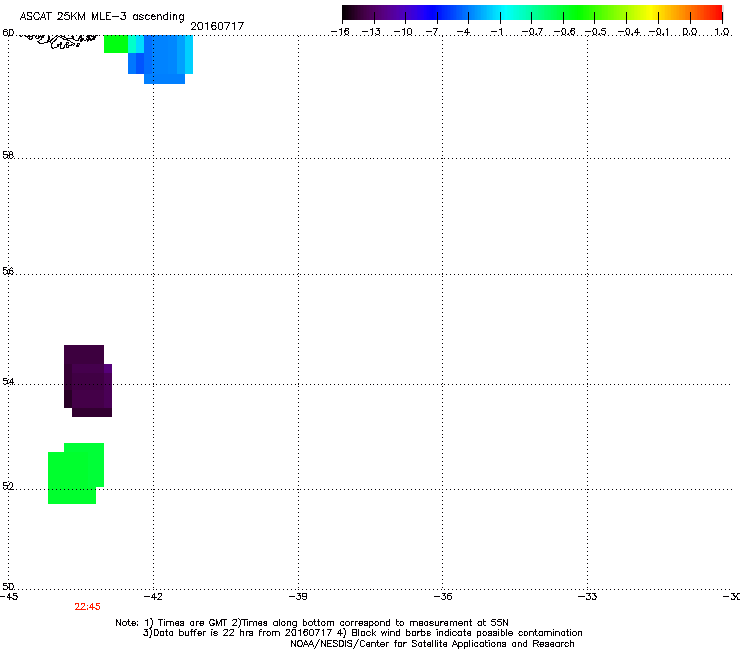This screenshot has width=740, height=650.
Task: Click the 1.0 colorbar label
Action: (x=722, y=32)
